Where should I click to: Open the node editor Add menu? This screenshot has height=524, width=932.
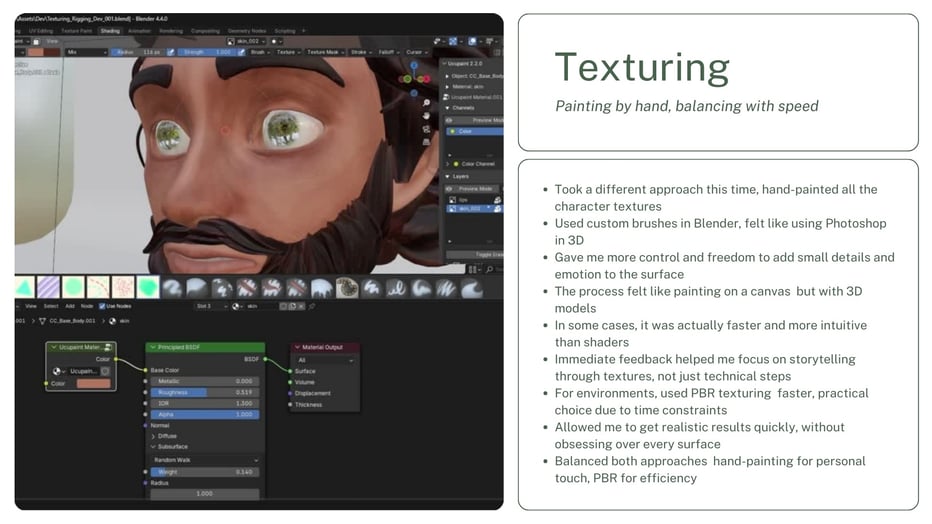70,307
